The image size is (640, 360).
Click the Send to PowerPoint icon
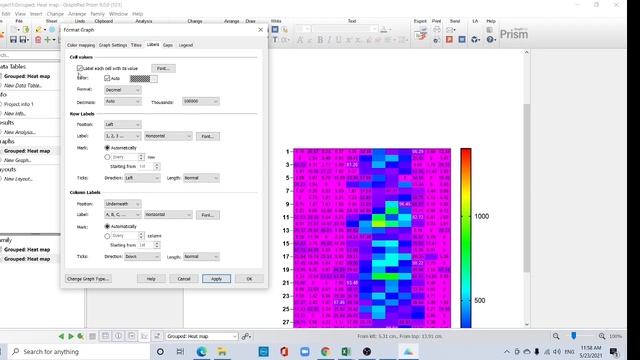pyautogui.click(x=449, y=40)
